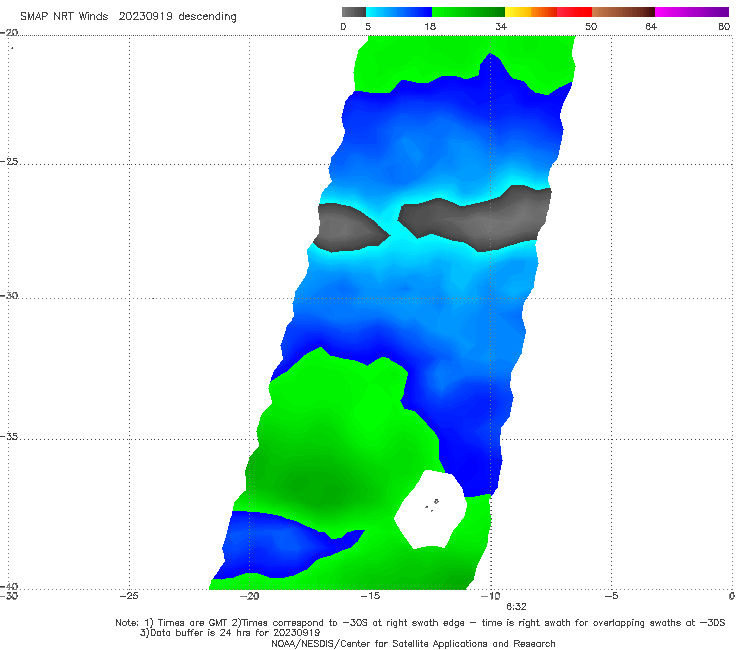Click the color bar label '34'
The height and width of the screenshot is (650, 740).
point(501,27)
